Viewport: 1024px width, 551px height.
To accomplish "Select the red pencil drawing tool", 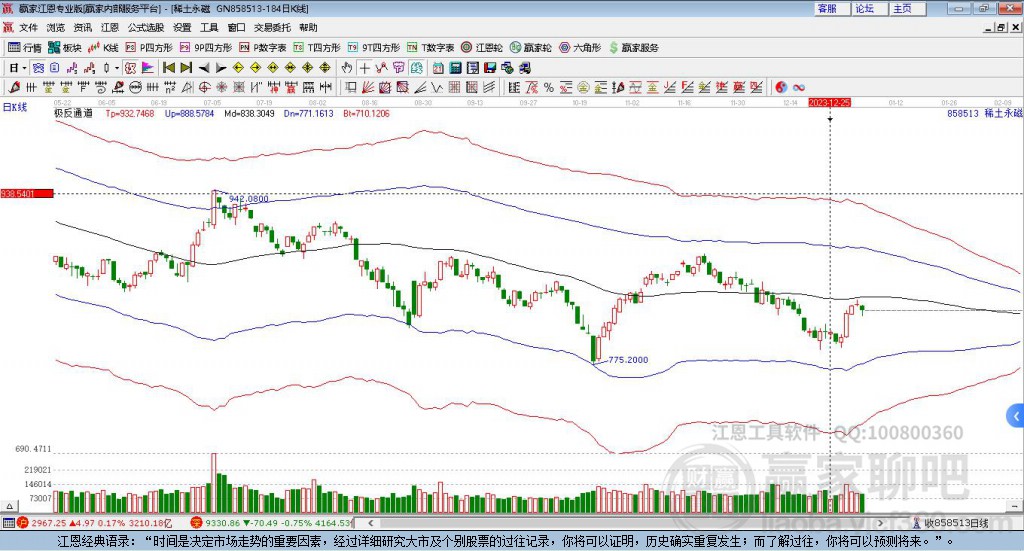I will click(x=14, y=87).
